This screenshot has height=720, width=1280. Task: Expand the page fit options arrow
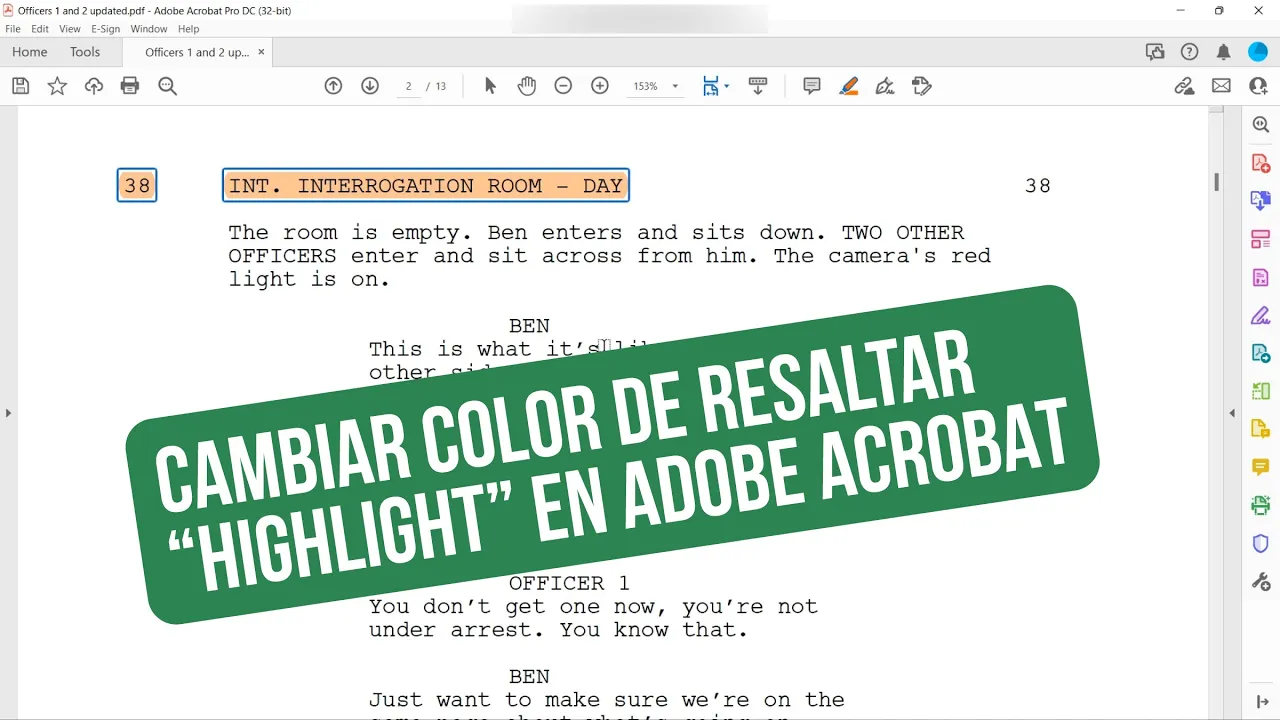tap(727, 86)
